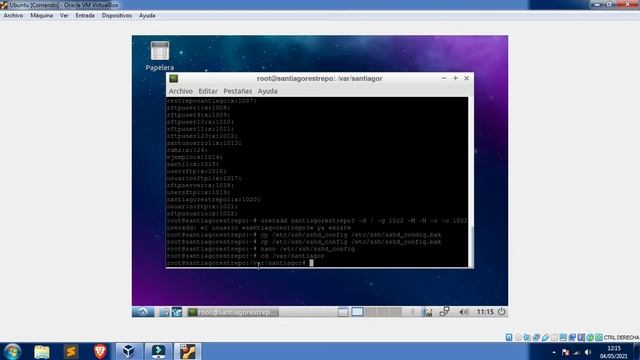Open Sublime Text from the taskbar
The image size is (640, 360).
(71, 351)
